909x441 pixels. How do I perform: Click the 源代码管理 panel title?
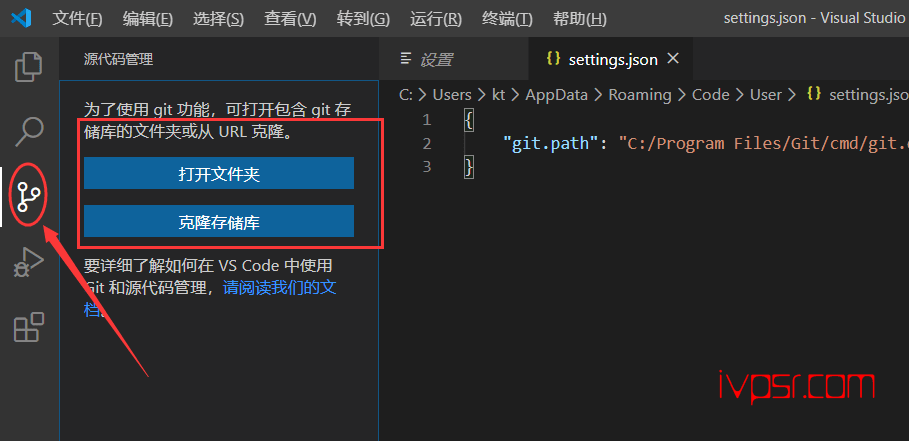[118, 59]
